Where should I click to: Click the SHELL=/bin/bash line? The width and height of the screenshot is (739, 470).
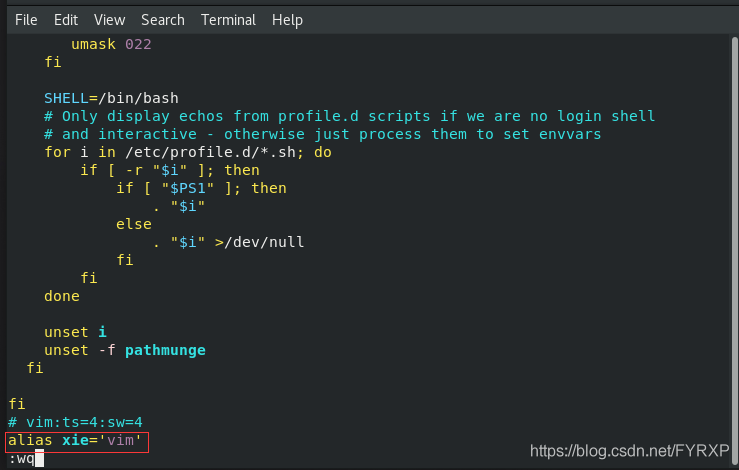pos(111,98)
